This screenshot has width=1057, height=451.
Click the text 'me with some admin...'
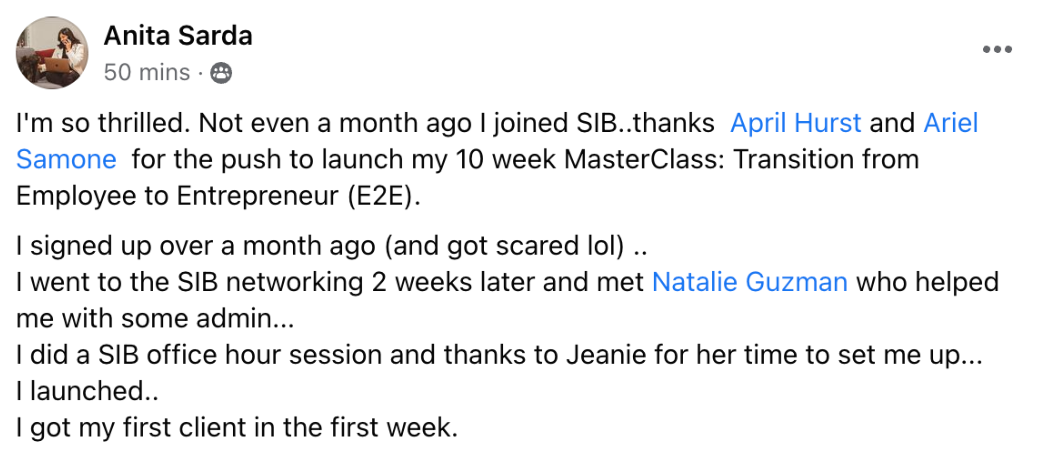(x=155, y=318)
